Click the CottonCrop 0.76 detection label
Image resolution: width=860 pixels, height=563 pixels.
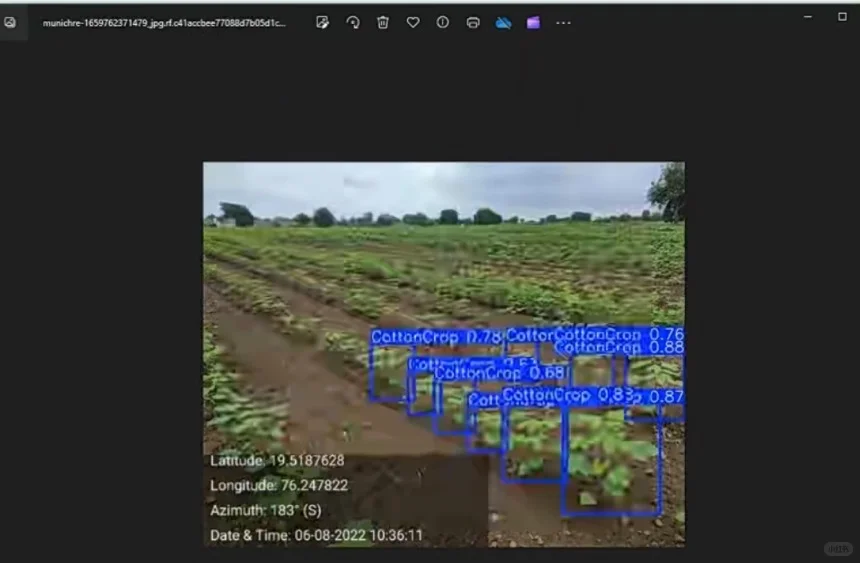(x=619, y=334)
